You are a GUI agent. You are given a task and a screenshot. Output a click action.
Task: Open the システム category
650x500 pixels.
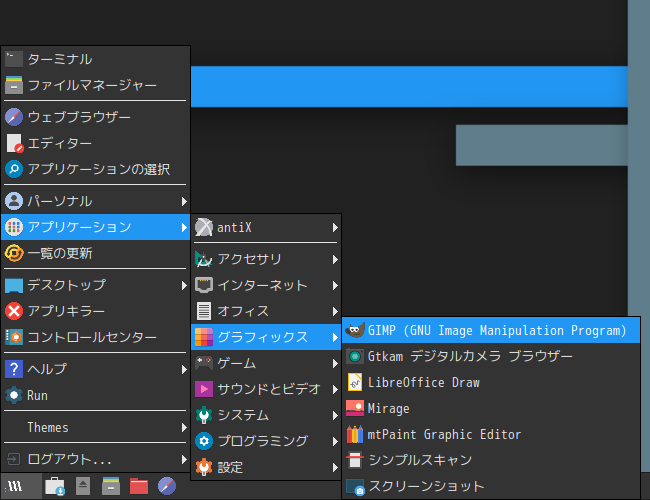[x=266, y=415]
